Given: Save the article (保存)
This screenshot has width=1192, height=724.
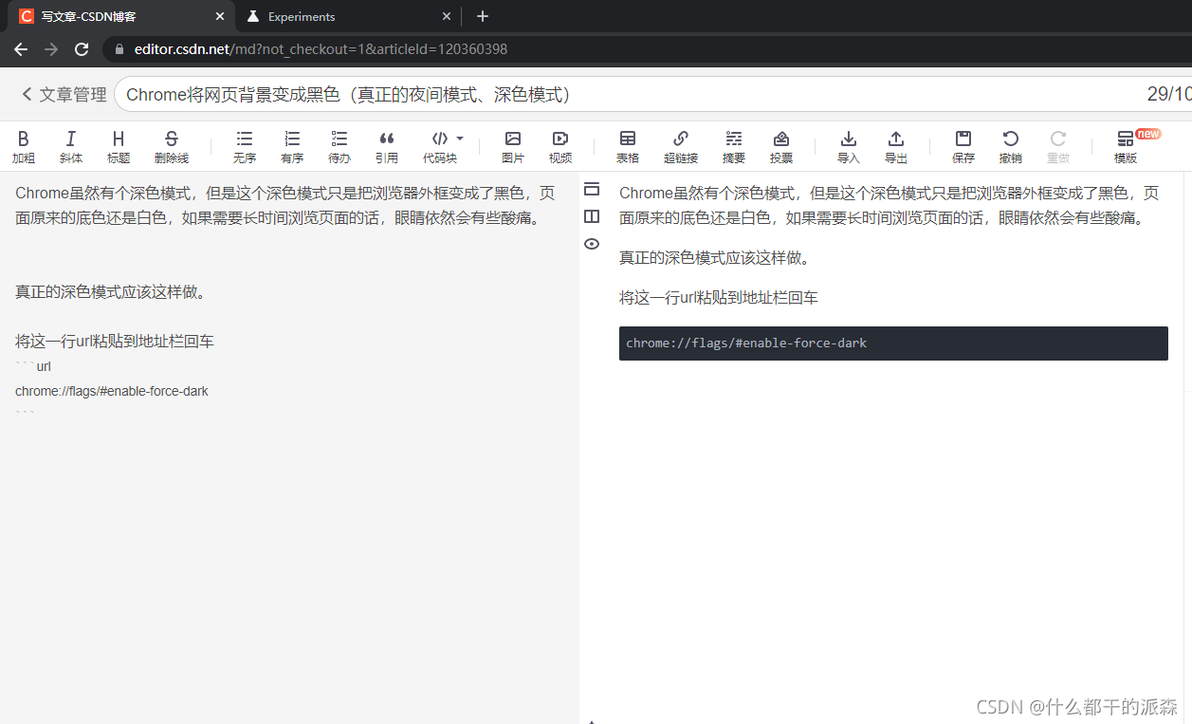Looking at the screenshot, I should click(963, 147).
